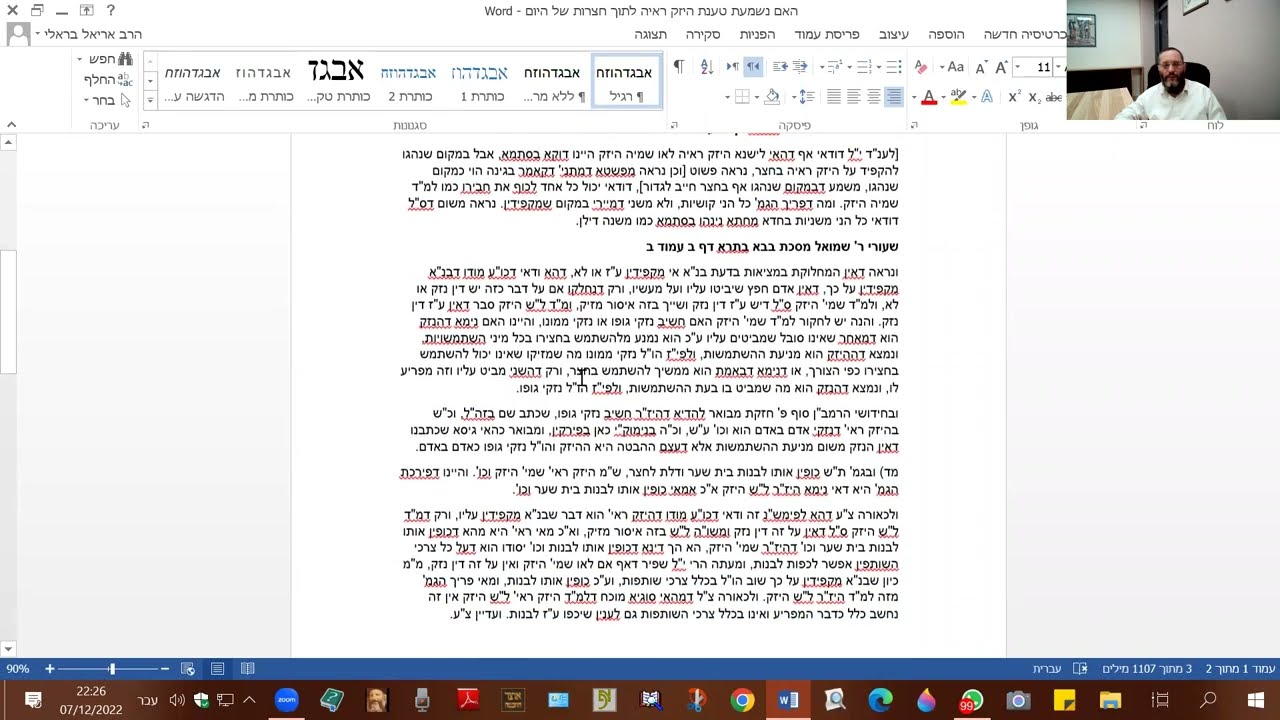This screenshot has width=1280, height=720.
Task: Expand the styles gallery More arrow
Action: (150, 100)
